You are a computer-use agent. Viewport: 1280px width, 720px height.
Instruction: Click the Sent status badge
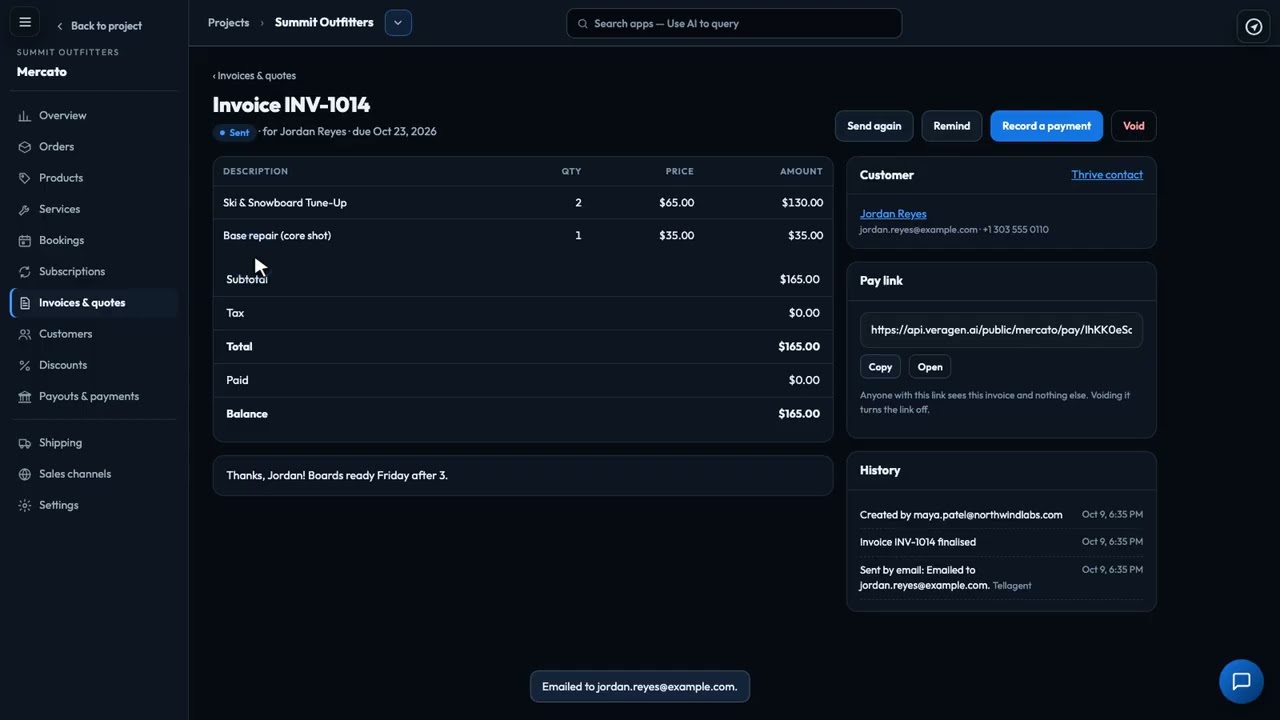234,132
